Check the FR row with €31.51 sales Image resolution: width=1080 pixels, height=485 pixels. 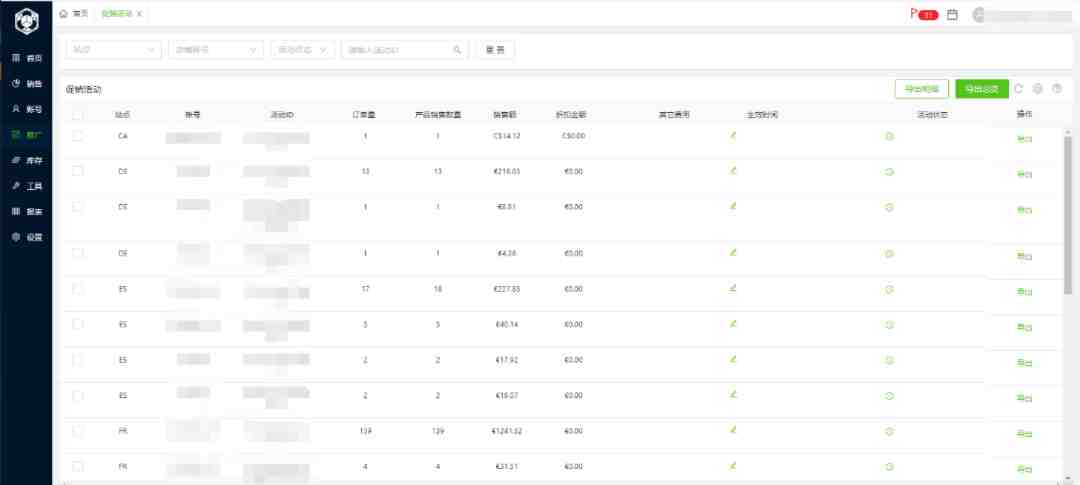77,466
